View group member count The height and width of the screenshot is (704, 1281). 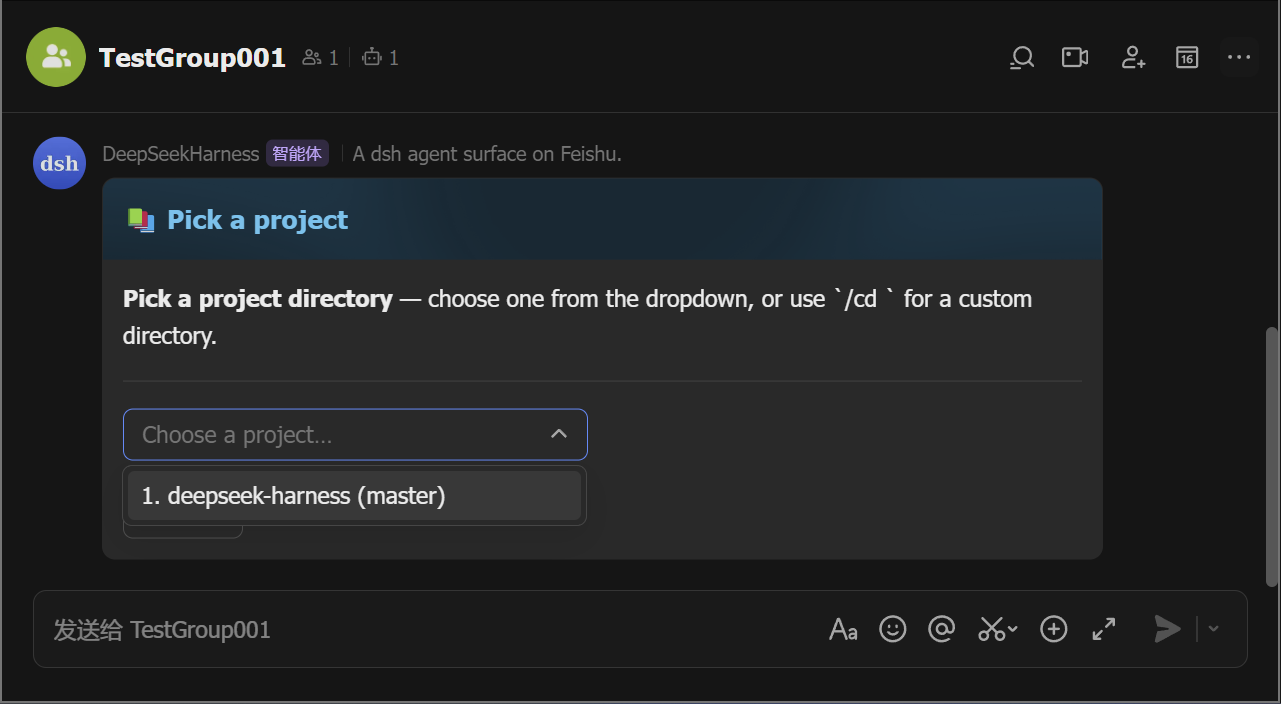321,58
